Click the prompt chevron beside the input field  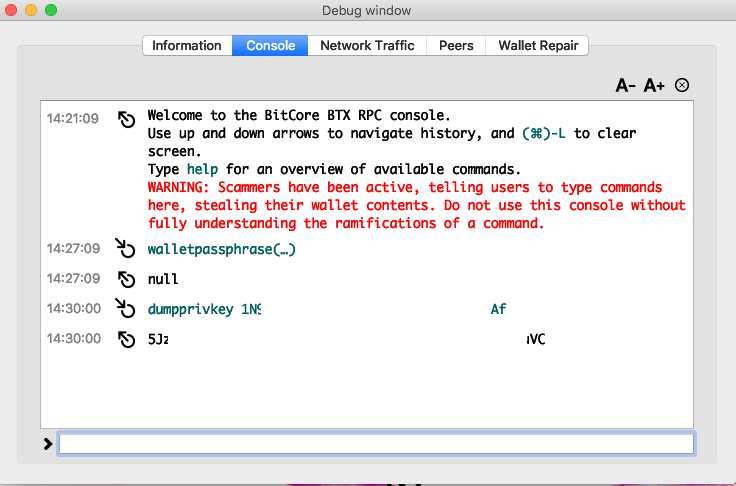point(47,444)
